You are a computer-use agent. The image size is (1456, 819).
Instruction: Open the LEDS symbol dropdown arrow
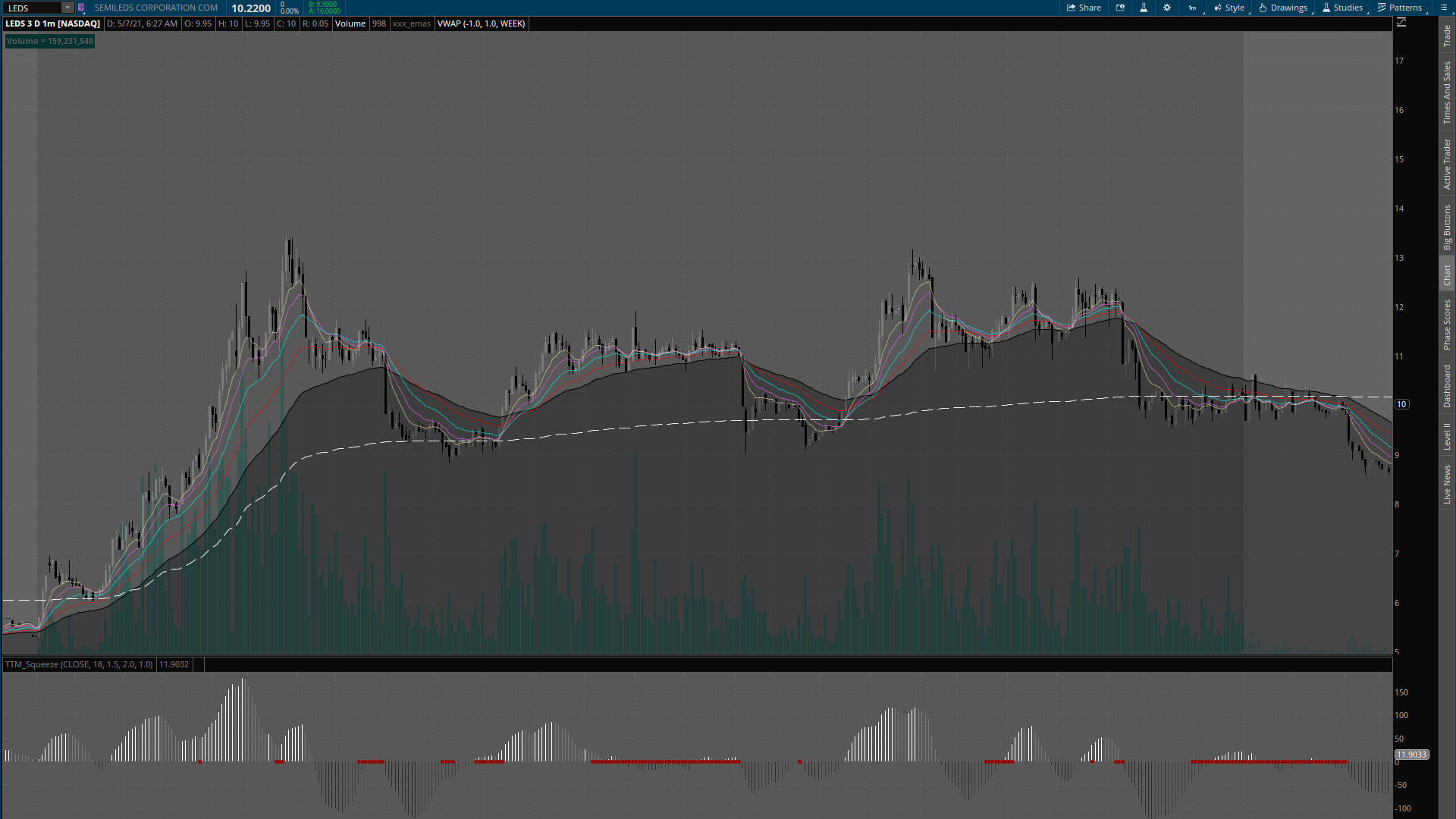pos(67,8)
